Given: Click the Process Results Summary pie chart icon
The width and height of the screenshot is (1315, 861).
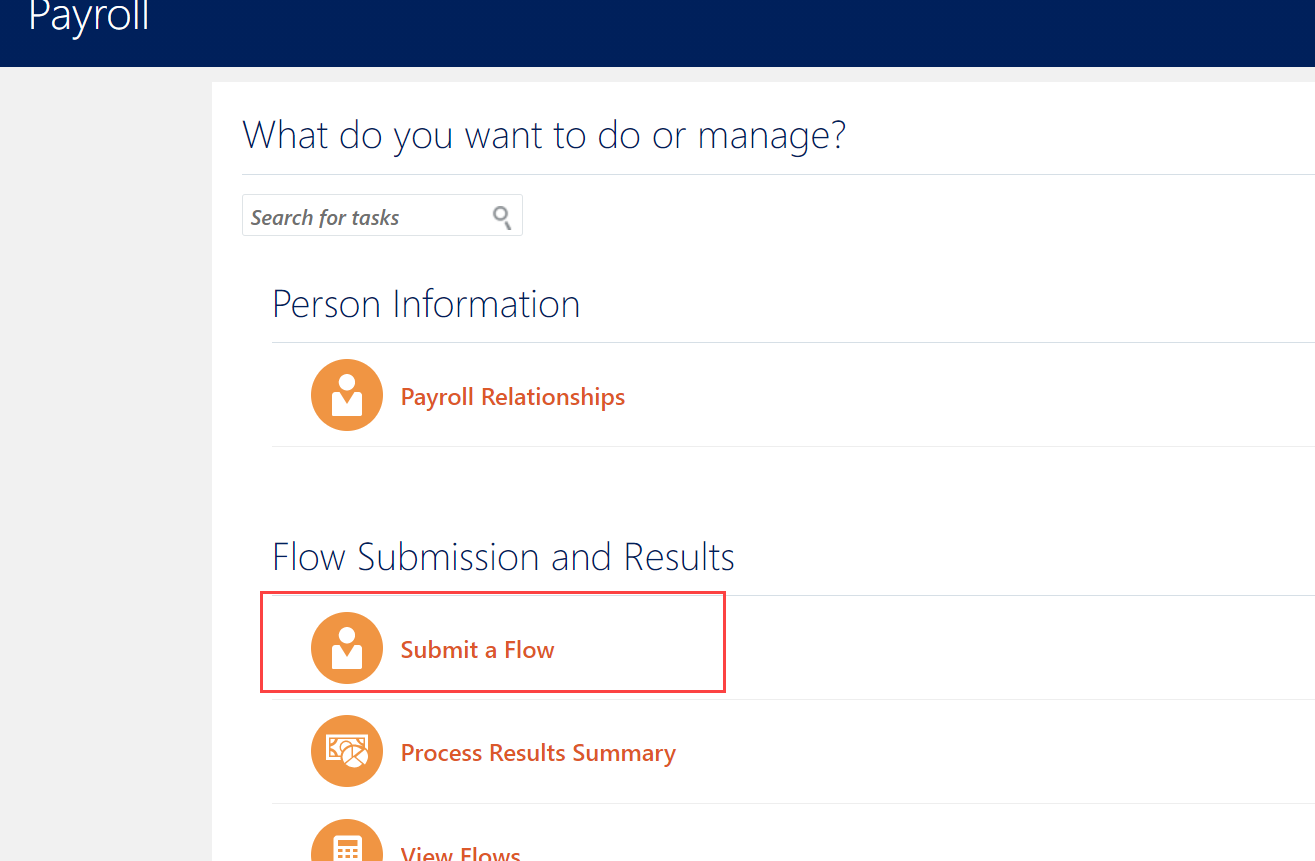Looking at the screenshot, I should 347,750.
